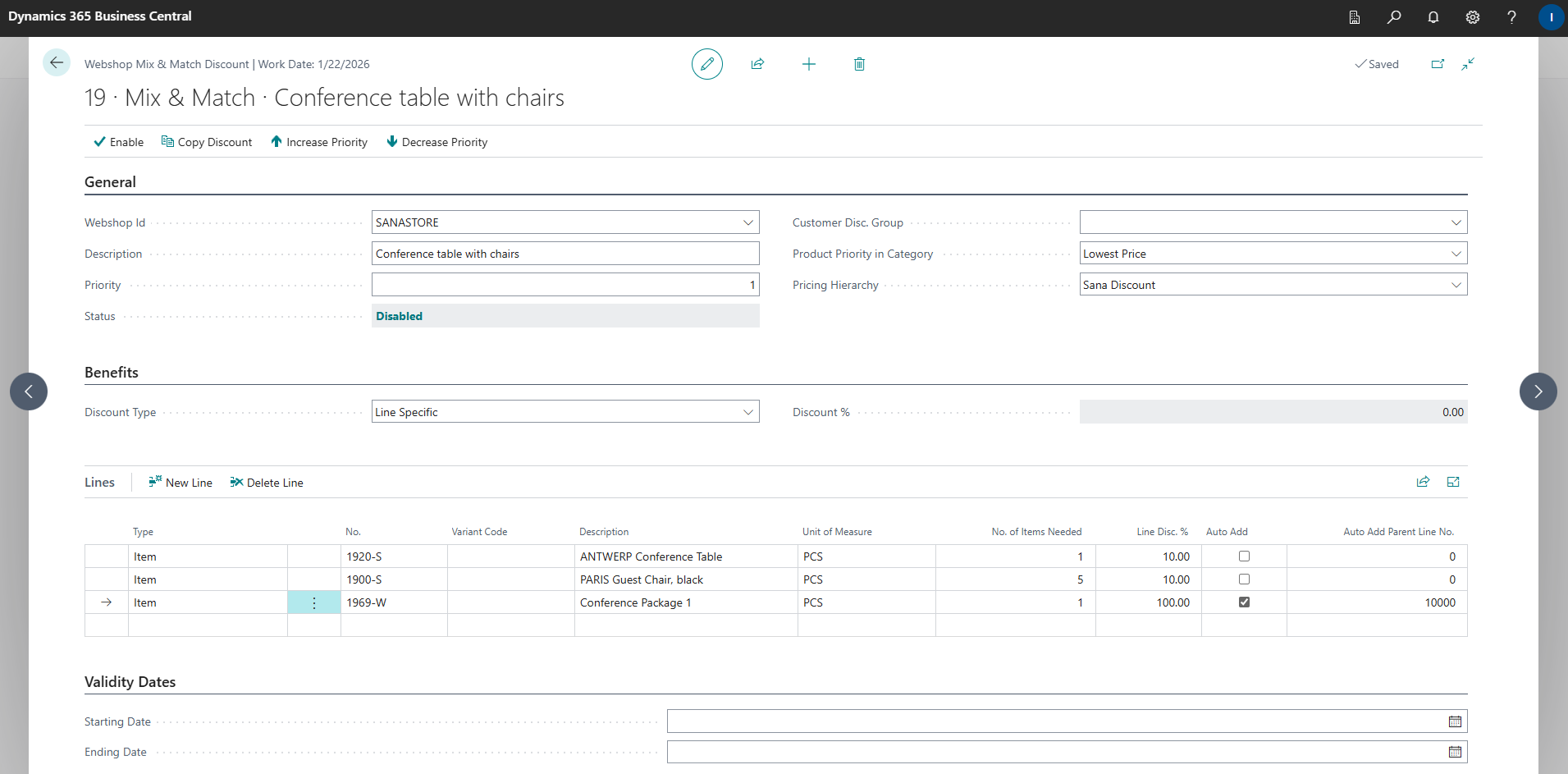Expand Customer Disc. Group dropdown
Image resolution: width=1568 pixels, height=774 pixels.
[1456, 222]
